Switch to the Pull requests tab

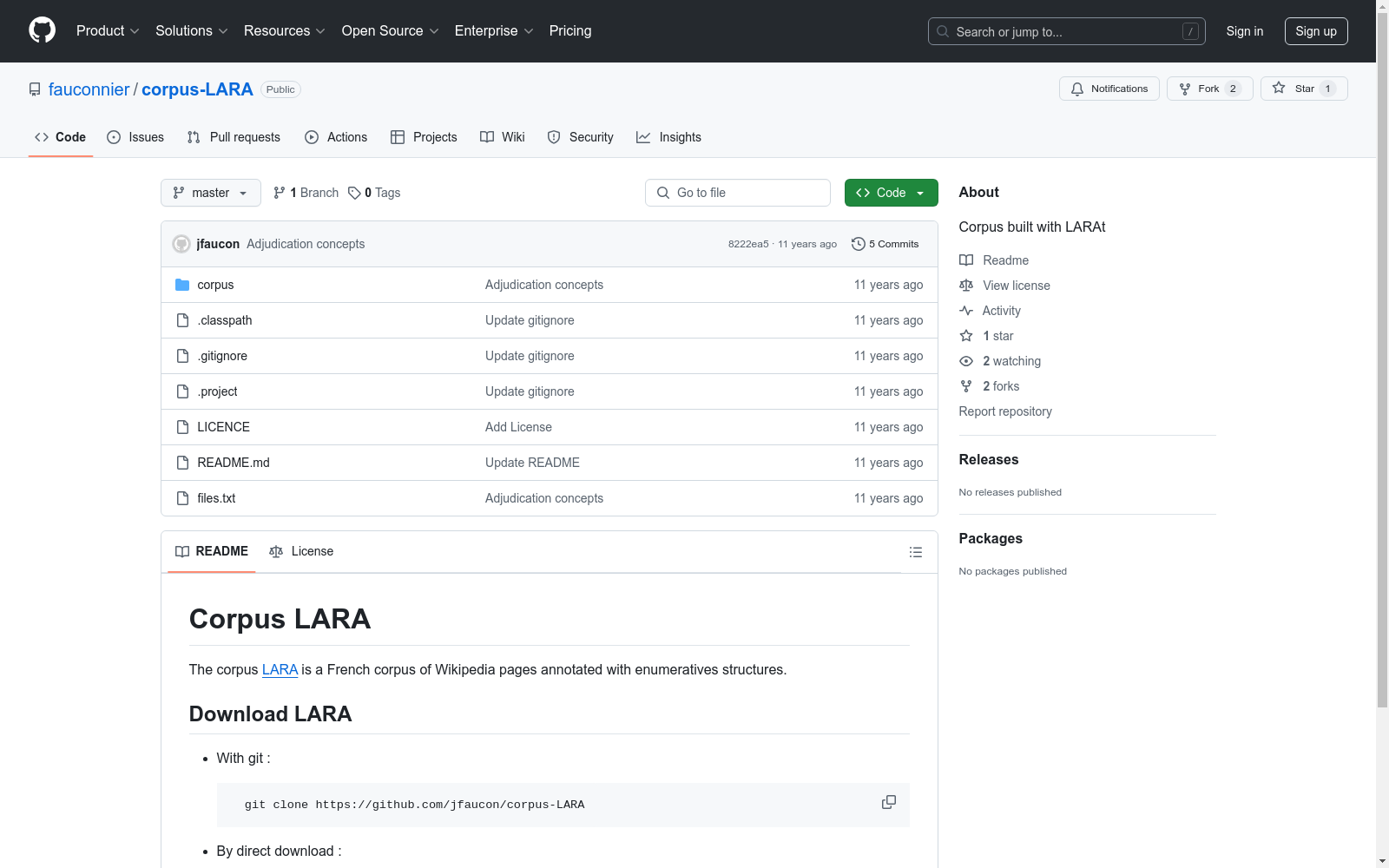coord(234,137)
